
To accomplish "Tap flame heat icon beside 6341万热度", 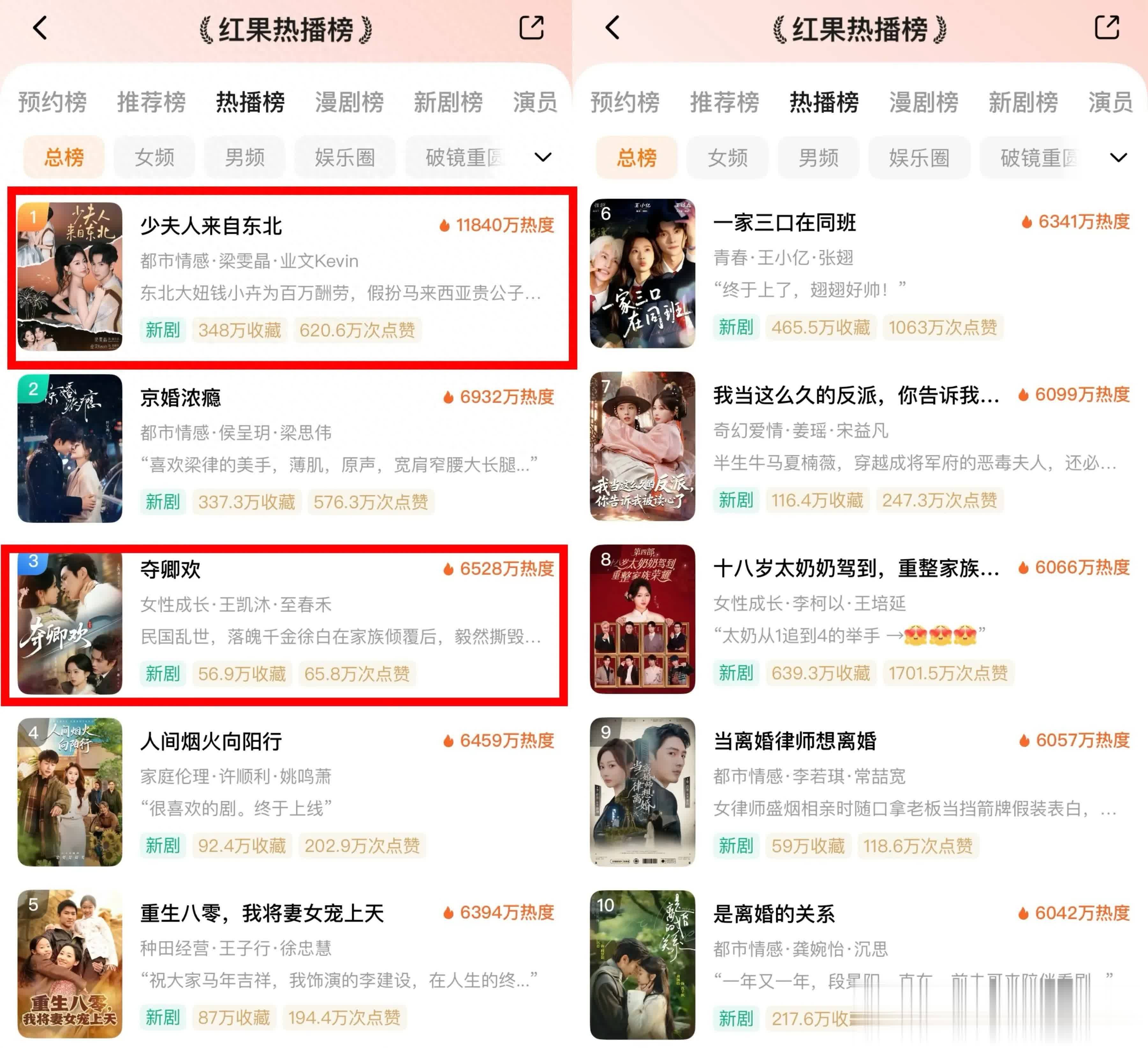I will [x=1027, y=222].
